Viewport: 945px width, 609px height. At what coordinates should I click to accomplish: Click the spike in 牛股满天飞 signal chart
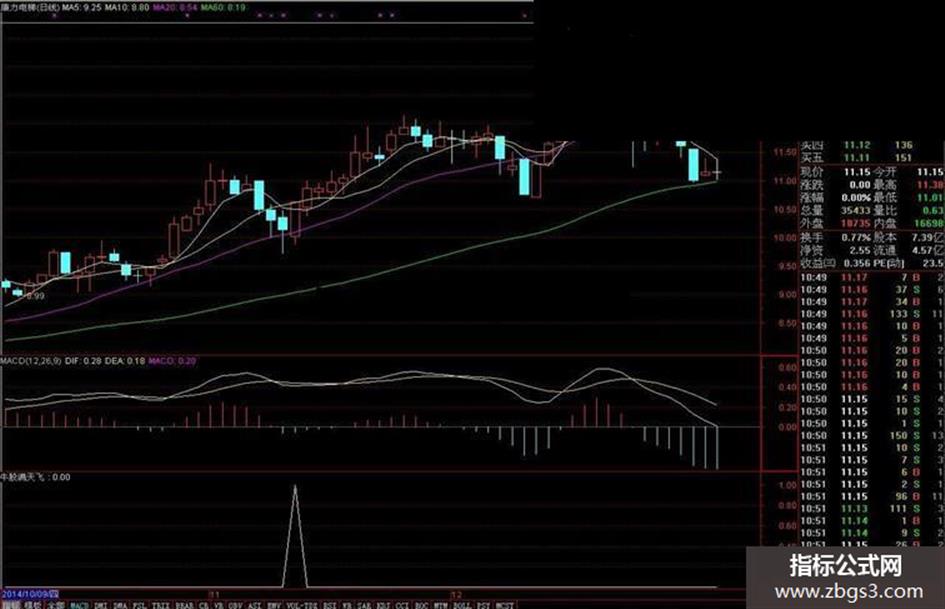(x=295, y=534)
